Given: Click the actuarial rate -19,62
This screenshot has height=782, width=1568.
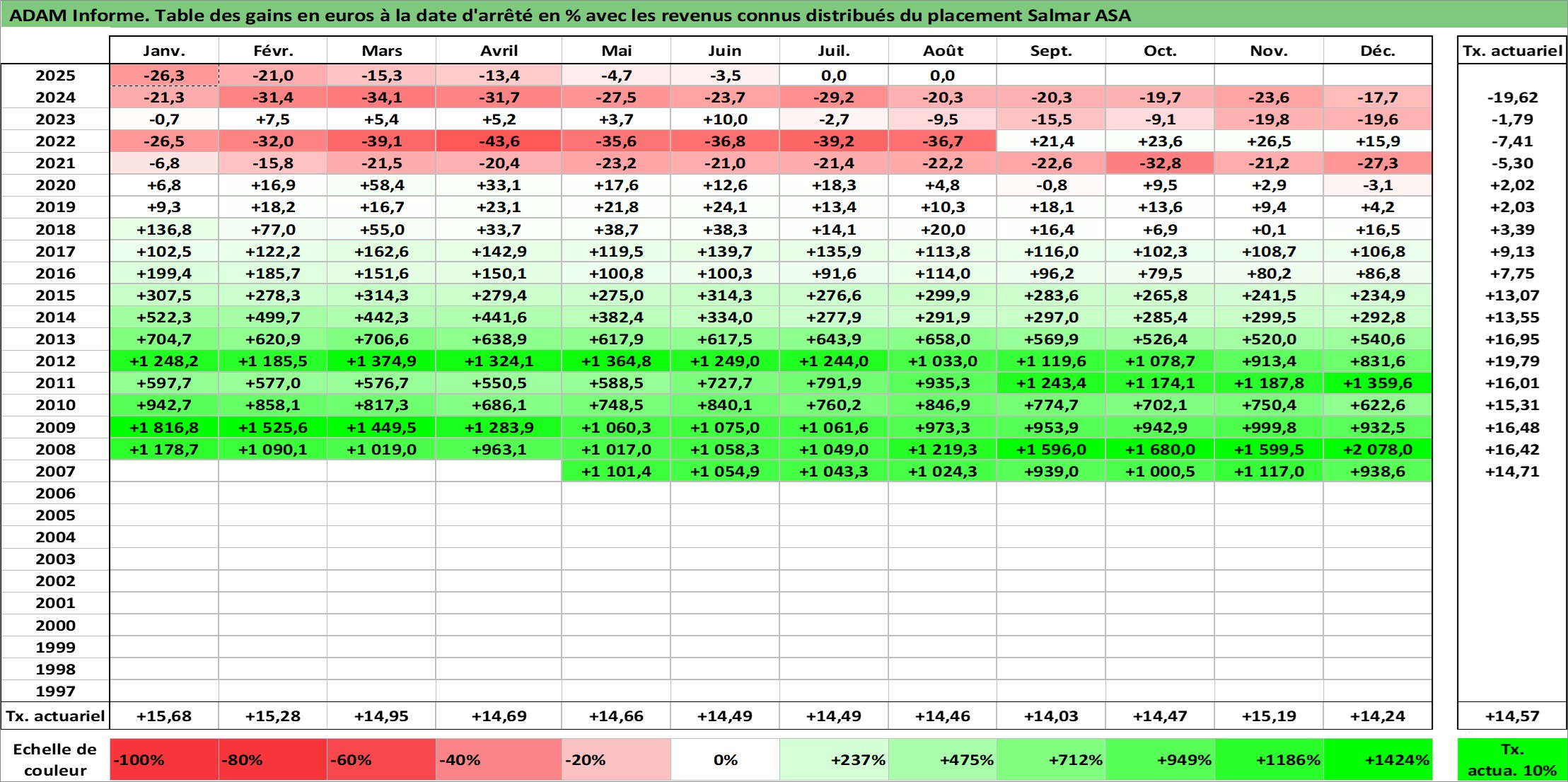Looking at the screenshot, I should tap(1512, 98).
